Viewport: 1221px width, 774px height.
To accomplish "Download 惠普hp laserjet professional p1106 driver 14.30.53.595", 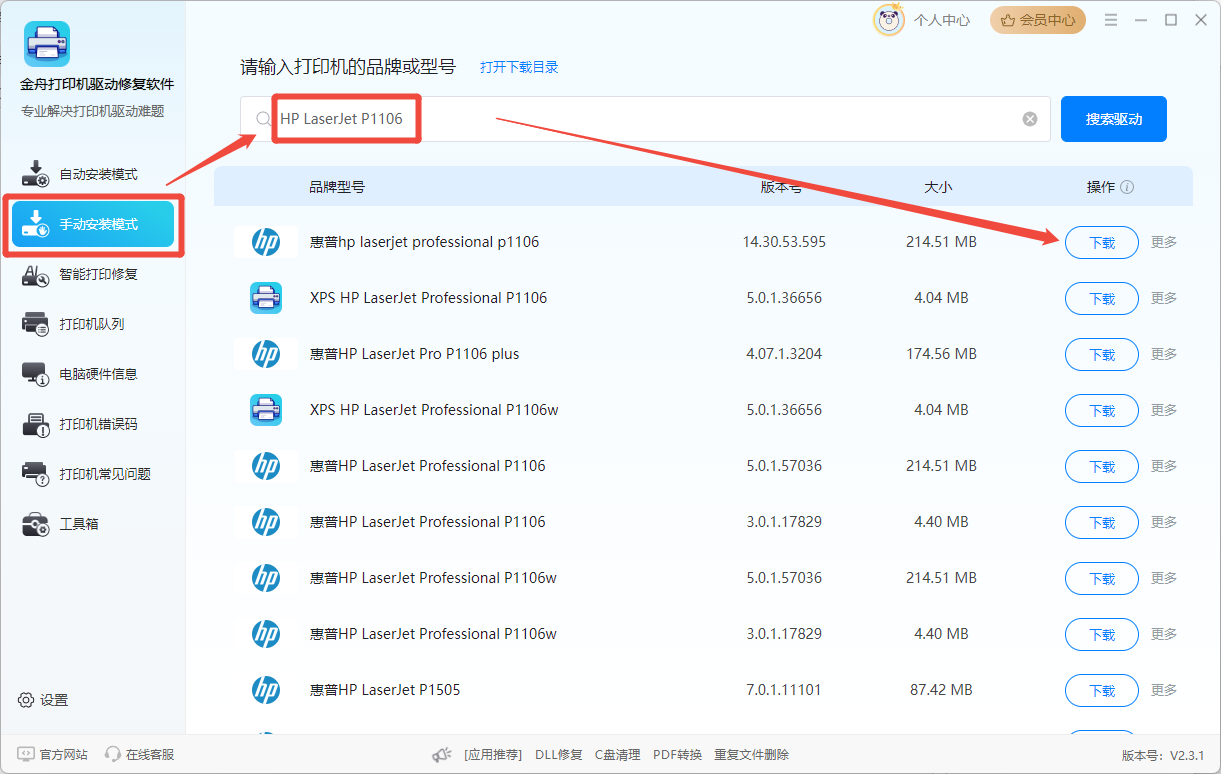I will (x=1102, y=242).
